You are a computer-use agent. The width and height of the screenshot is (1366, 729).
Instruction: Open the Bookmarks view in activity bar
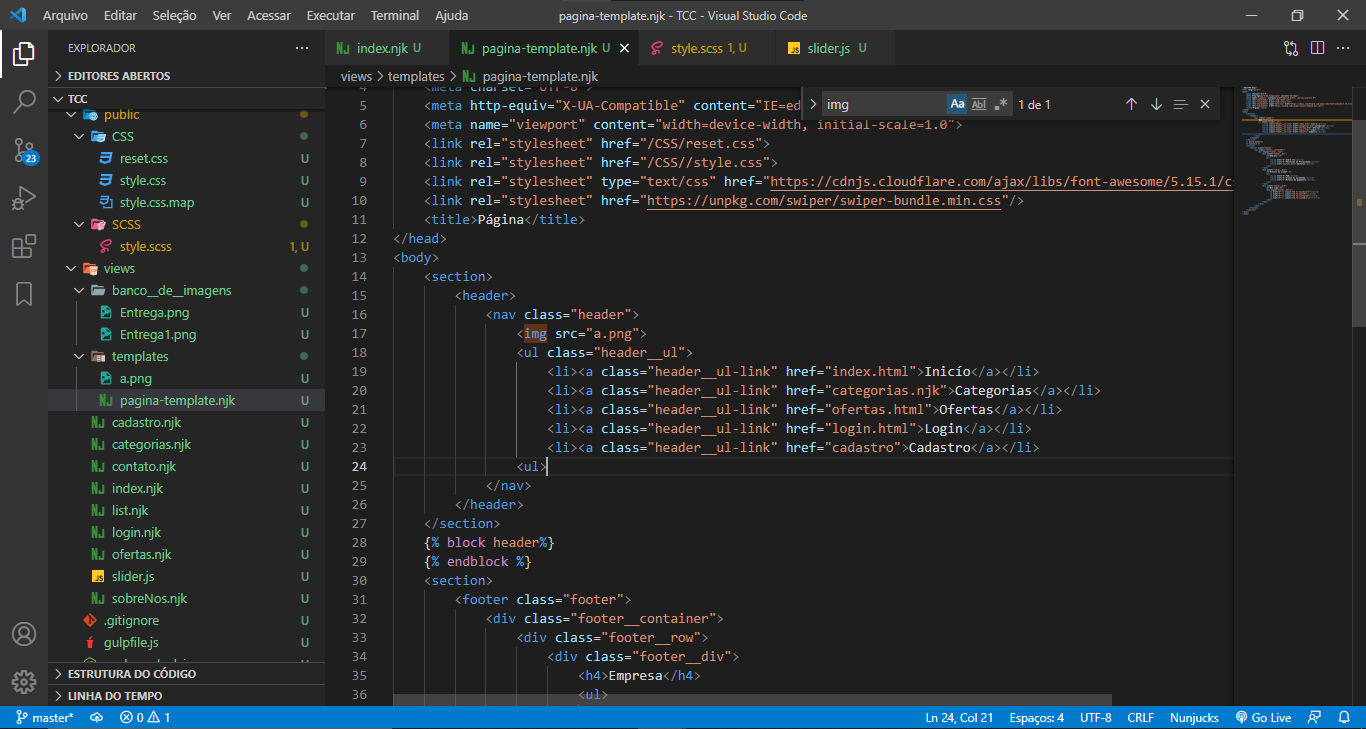pos(24,293)
